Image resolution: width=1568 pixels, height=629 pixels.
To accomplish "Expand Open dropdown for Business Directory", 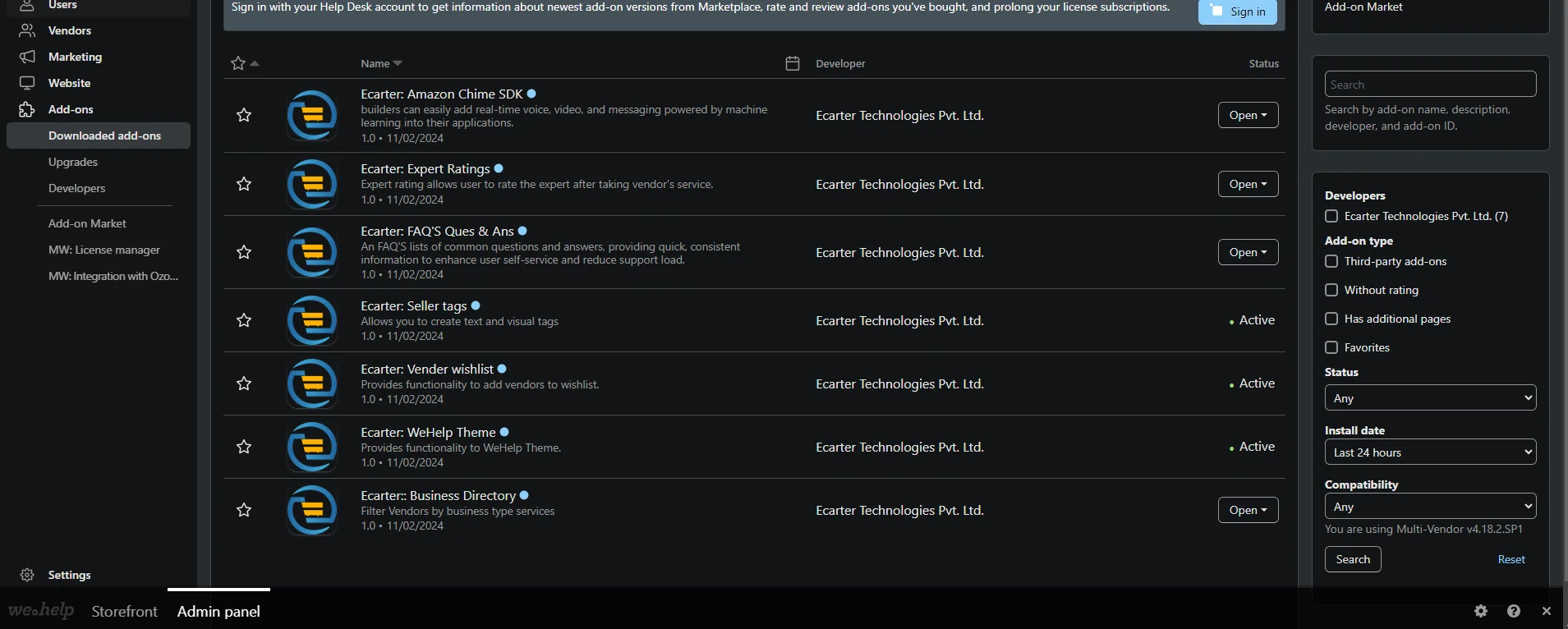I will 1248,510.
